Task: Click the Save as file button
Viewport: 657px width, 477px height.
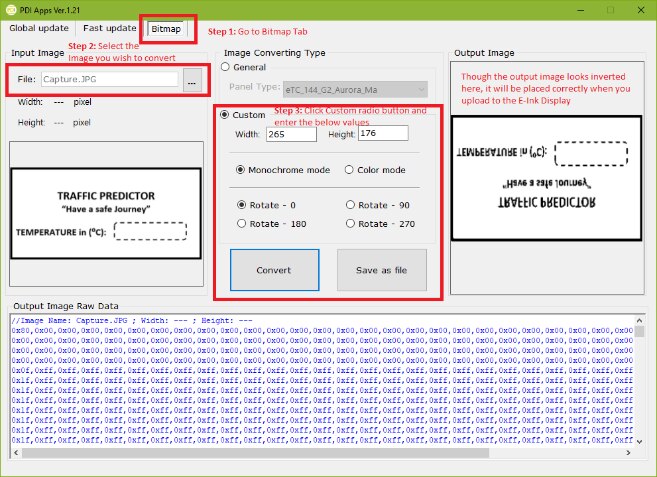Action: 382,270
